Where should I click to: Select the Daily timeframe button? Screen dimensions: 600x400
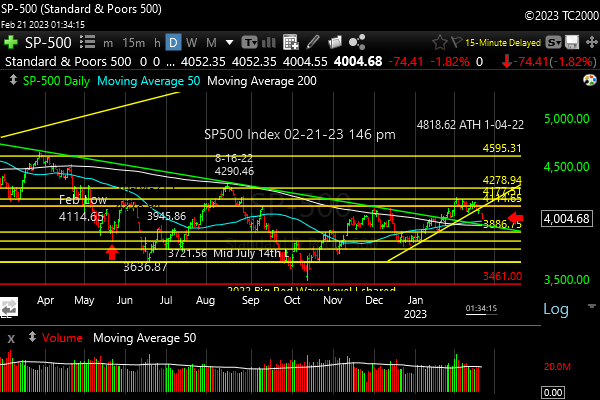(173, 43)
